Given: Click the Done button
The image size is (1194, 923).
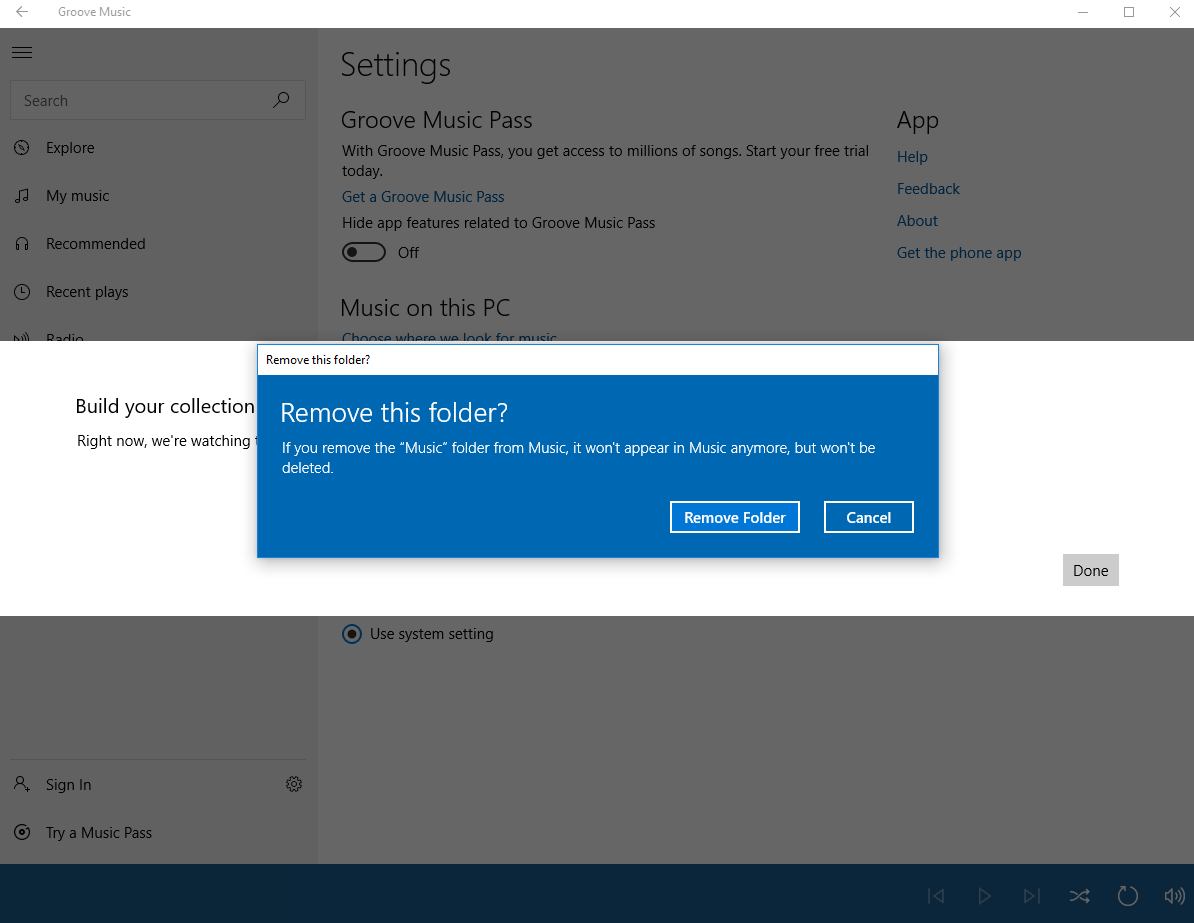Looking at the screenshot, I should click(1090, 570).
